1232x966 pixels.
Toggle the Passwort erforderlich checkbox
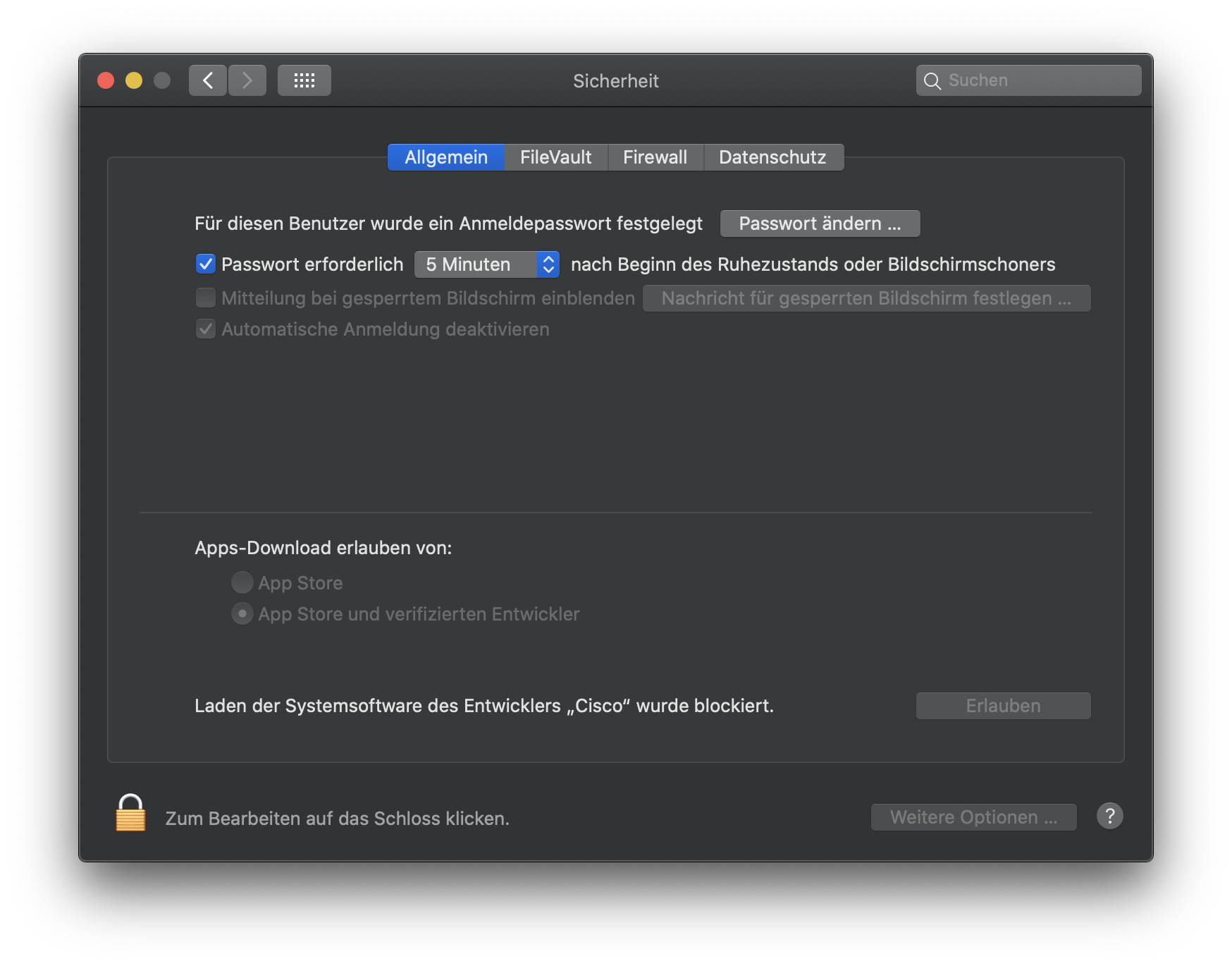pos(205,264)
